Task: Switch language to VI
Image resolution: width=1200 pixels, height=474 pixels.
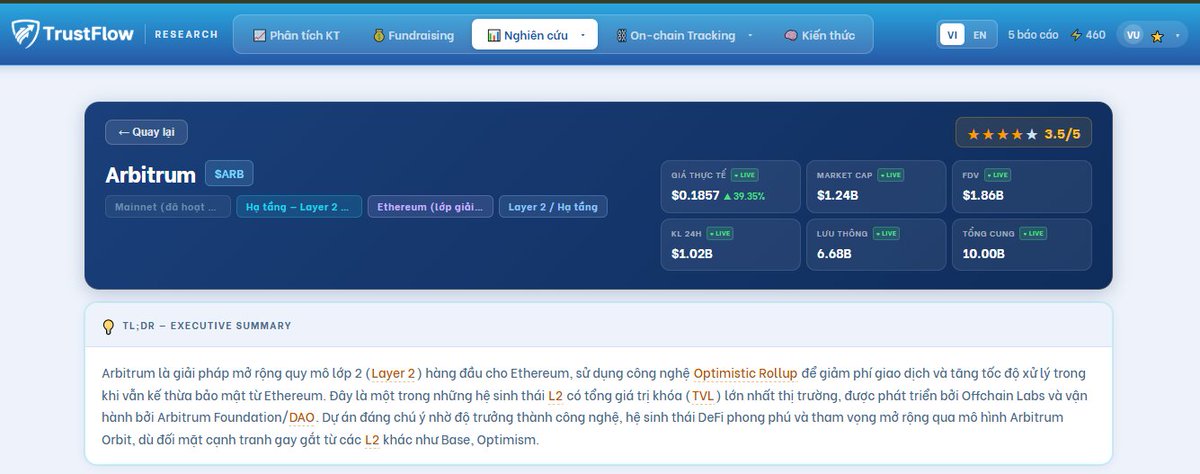Action: pos(953,35)
